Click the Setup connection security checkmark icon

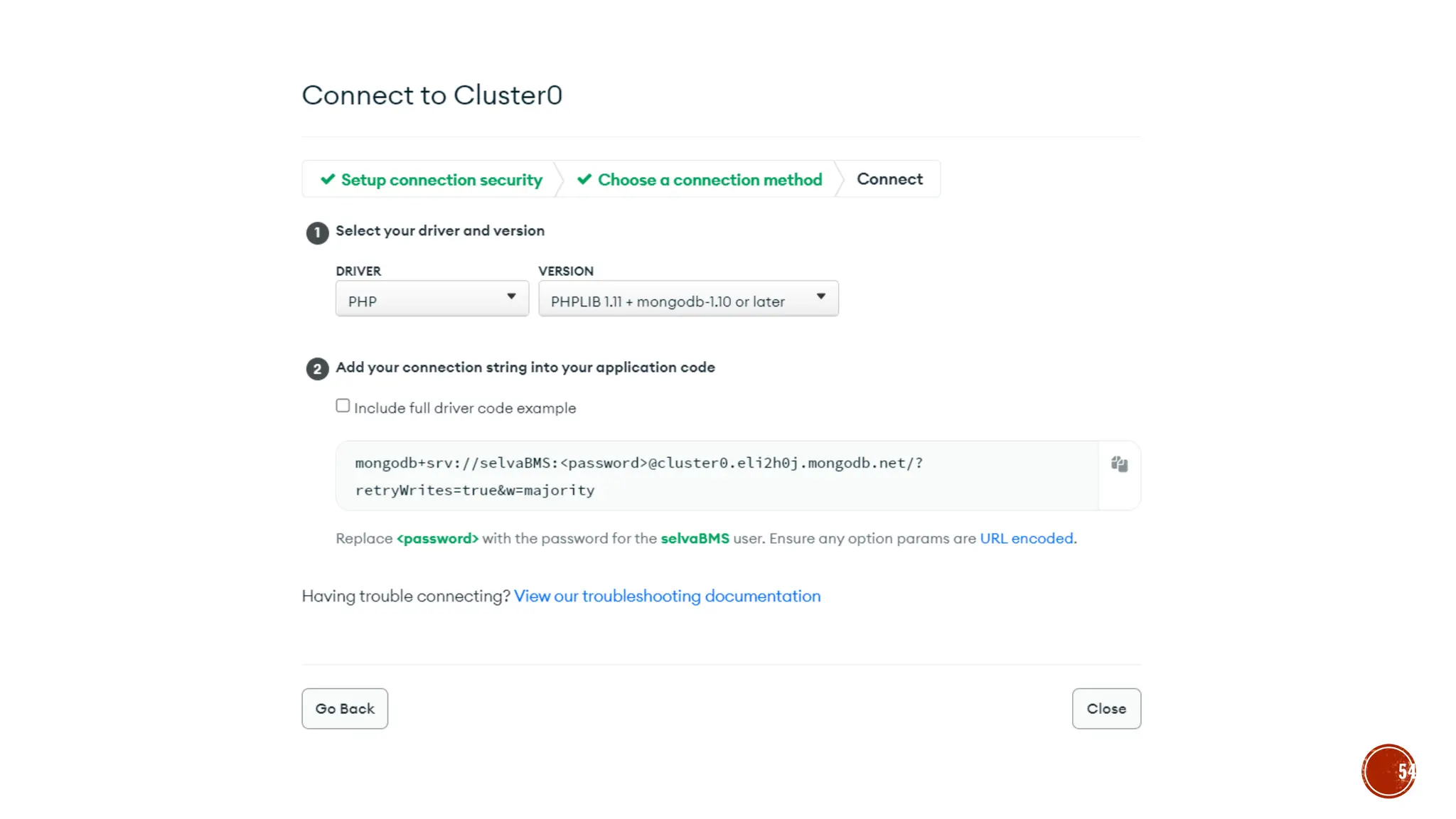point(328,179)
